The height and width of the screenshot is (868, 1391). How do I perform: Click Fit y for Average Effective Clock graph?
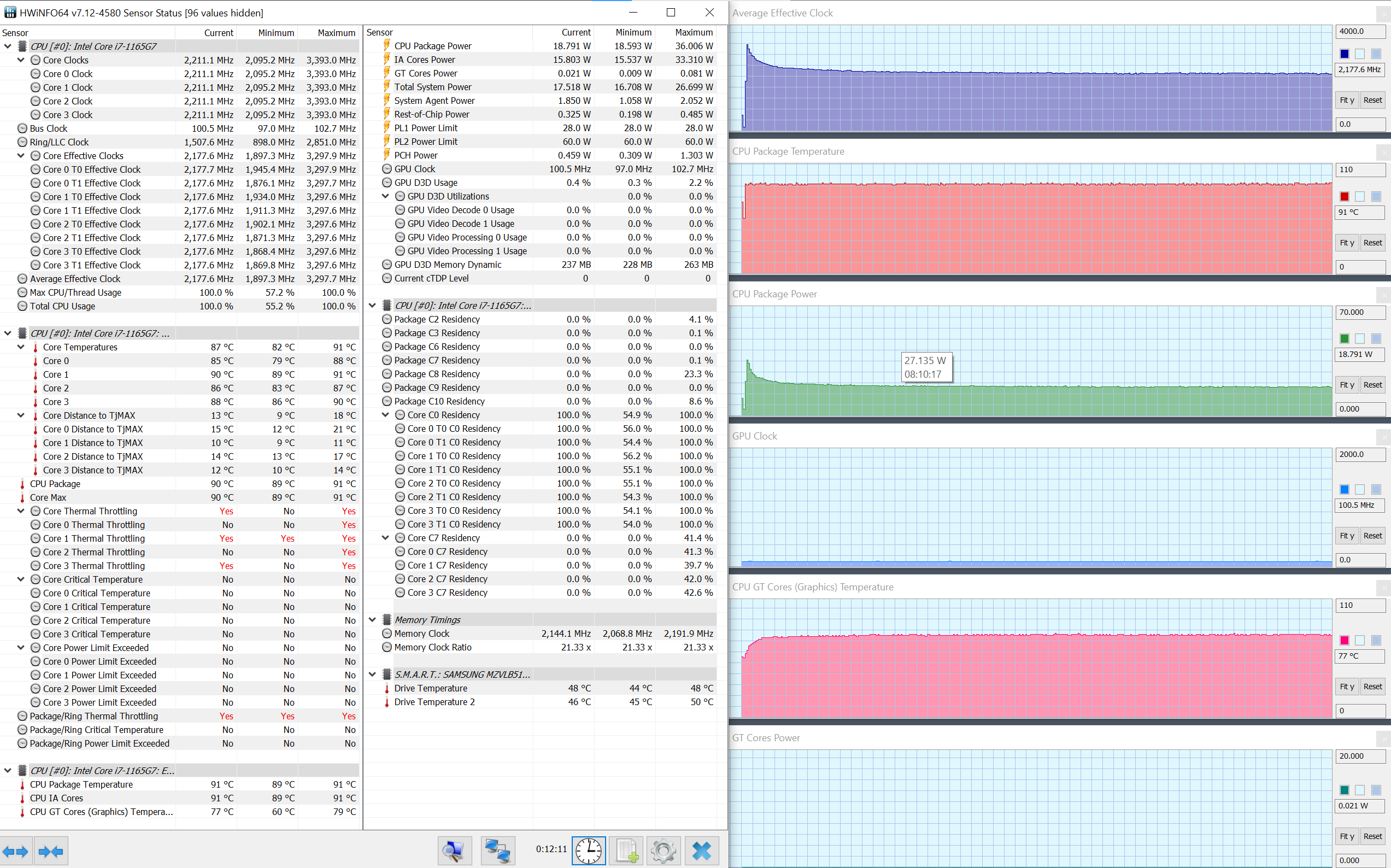click(x=1346, y=100)
